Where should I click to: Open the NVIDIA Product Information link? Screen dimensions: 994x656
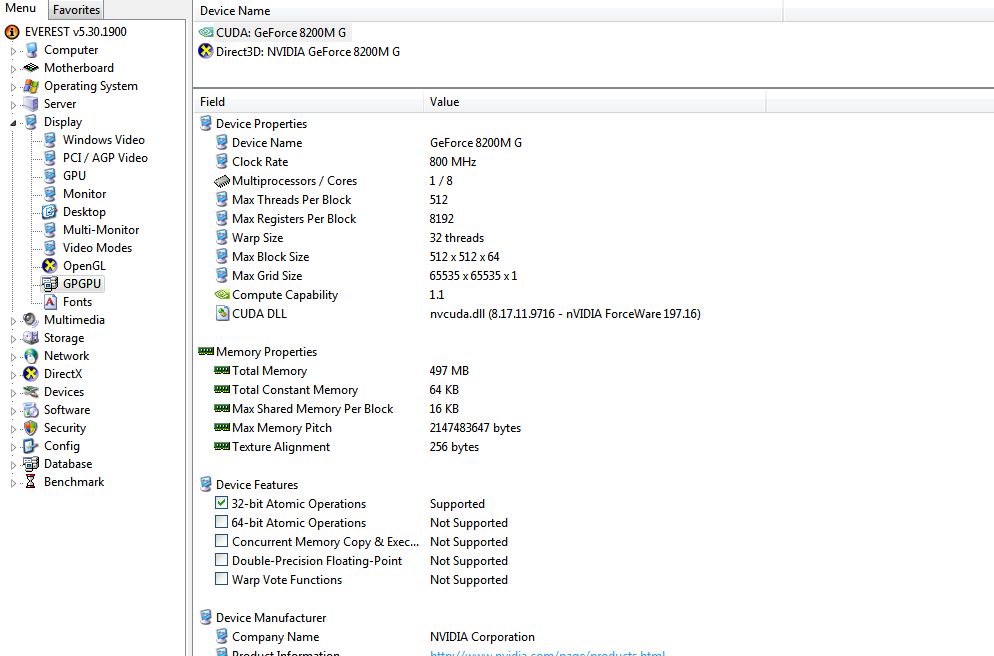click(547, 653)
